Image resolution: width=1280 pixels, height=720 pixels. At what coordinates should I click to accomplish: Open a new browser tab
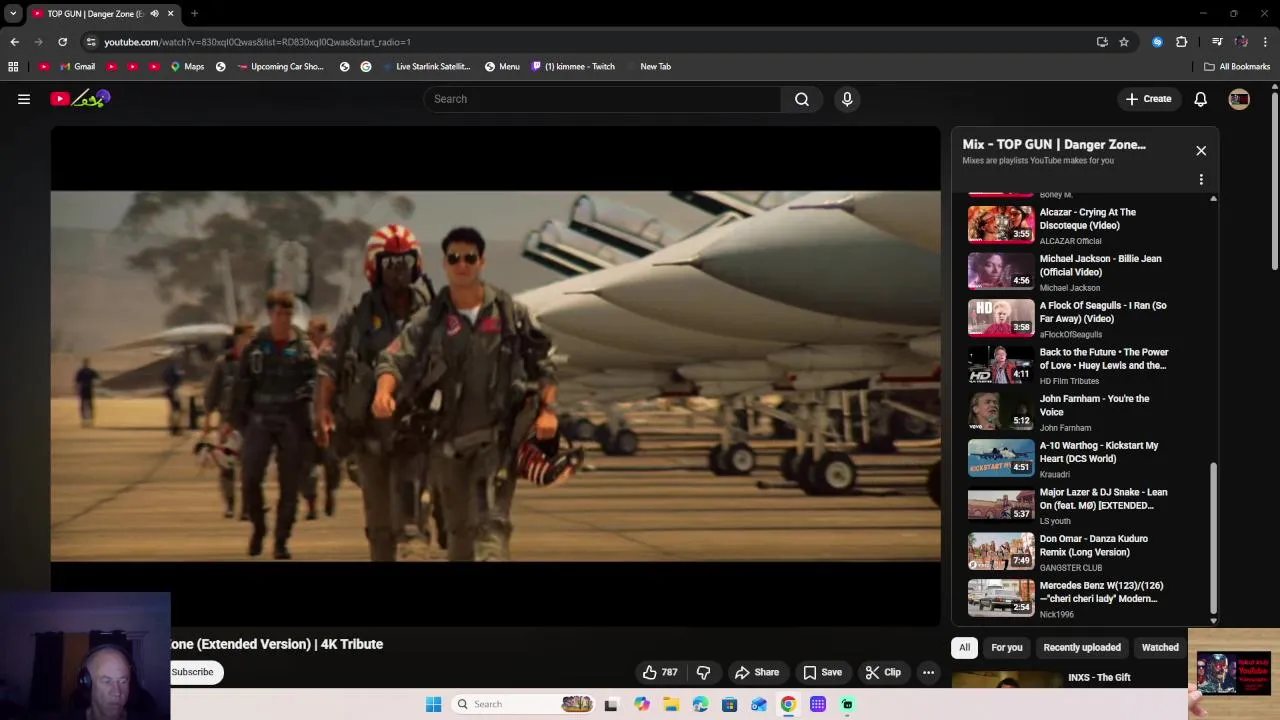(x=194, y=14)
